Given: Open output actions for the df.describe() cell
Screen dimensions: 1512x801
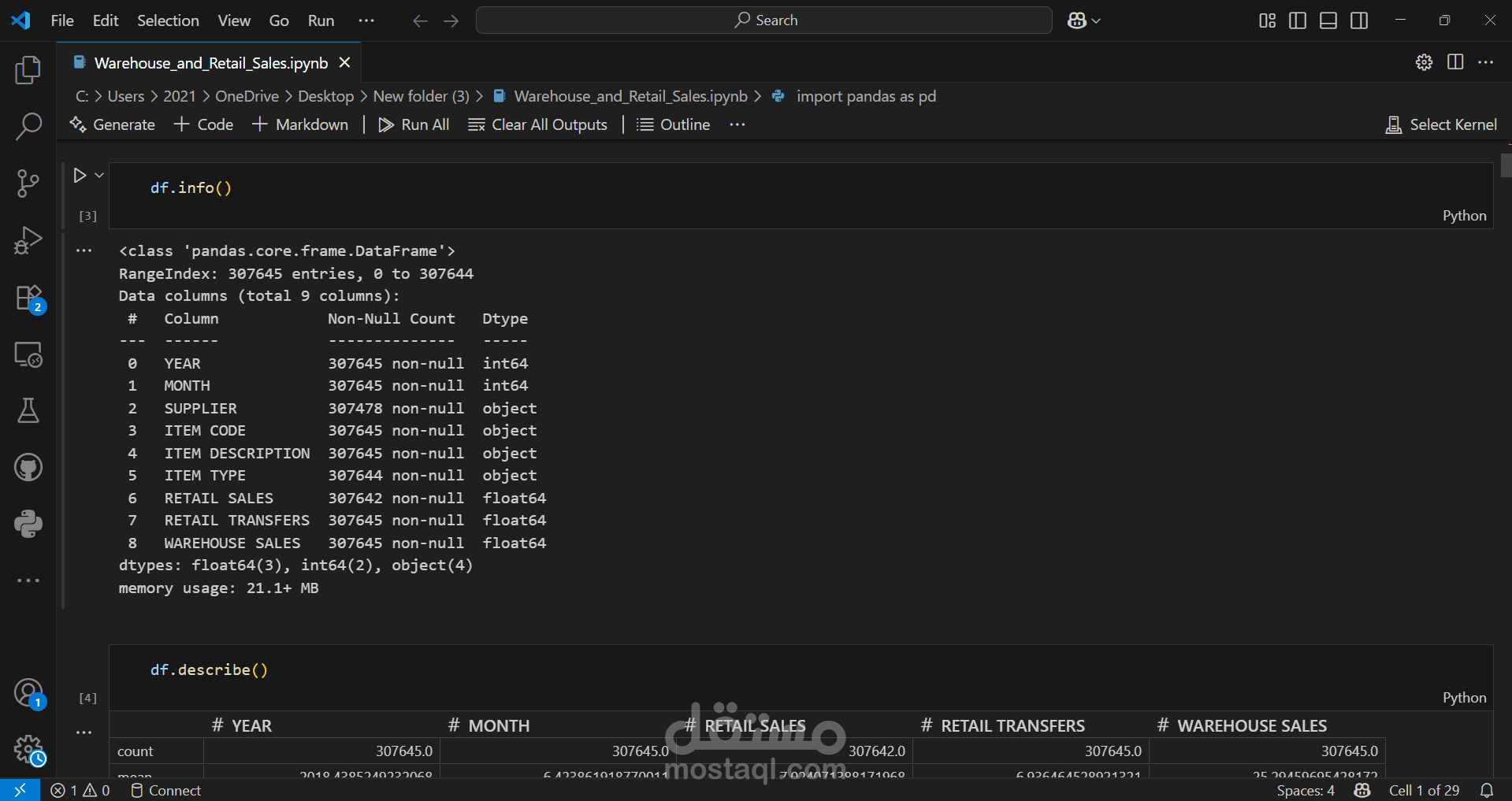Looking at the screenshot, I should (x=84, y=732).
